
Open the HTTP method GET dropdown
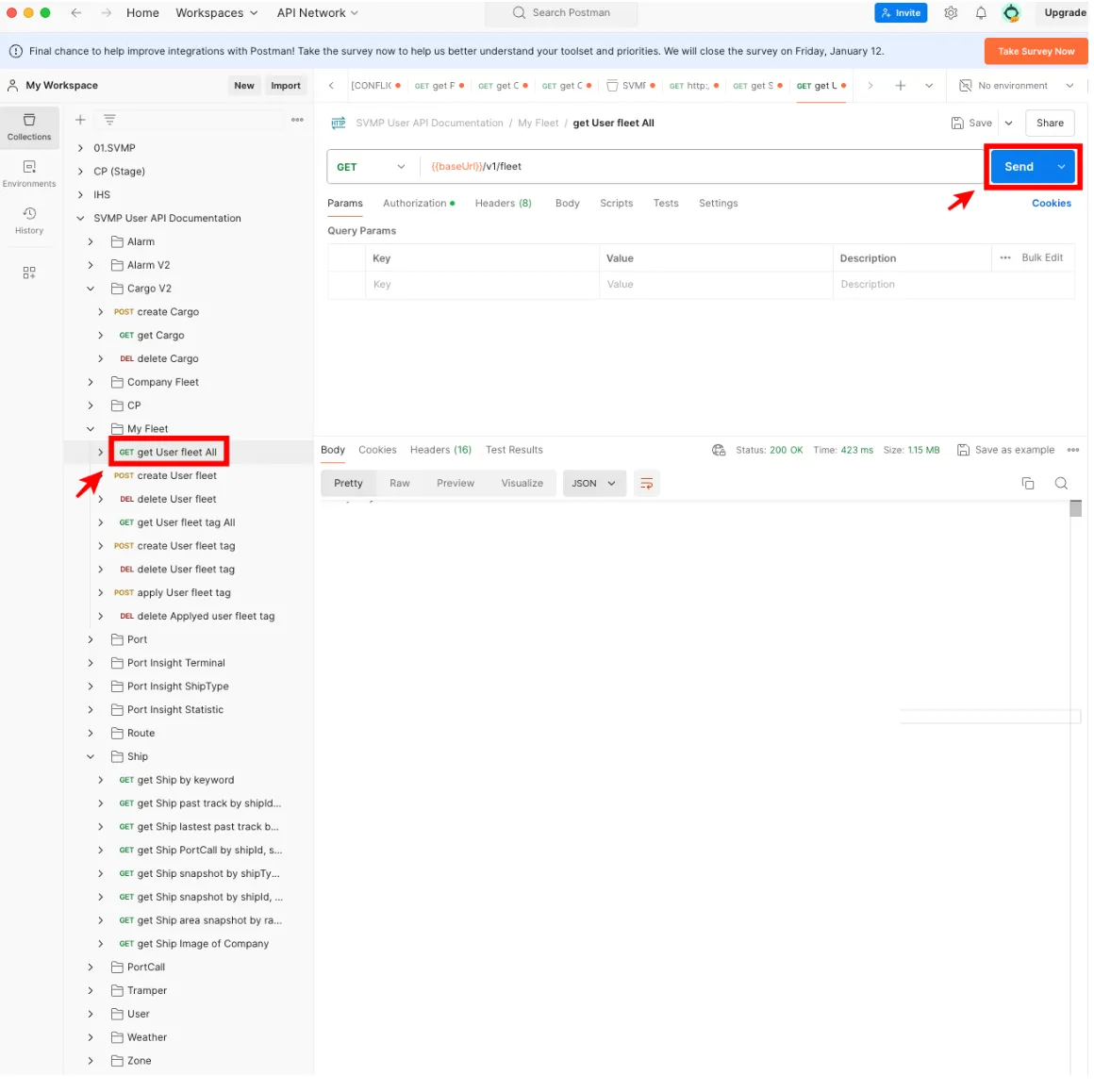tap(373, 168)
